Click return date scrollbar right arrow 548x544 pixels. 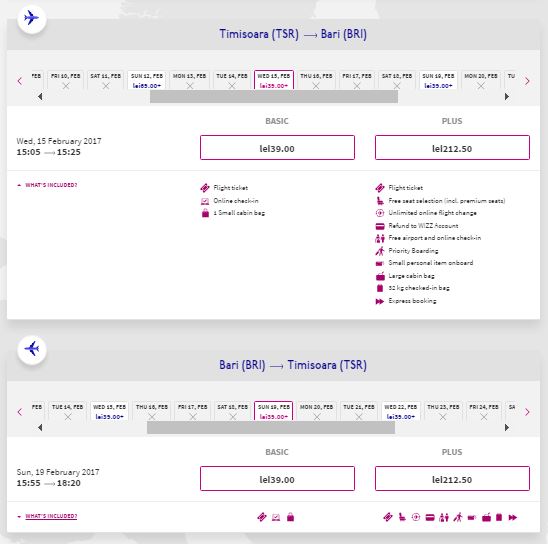click(x=507, y=427)
